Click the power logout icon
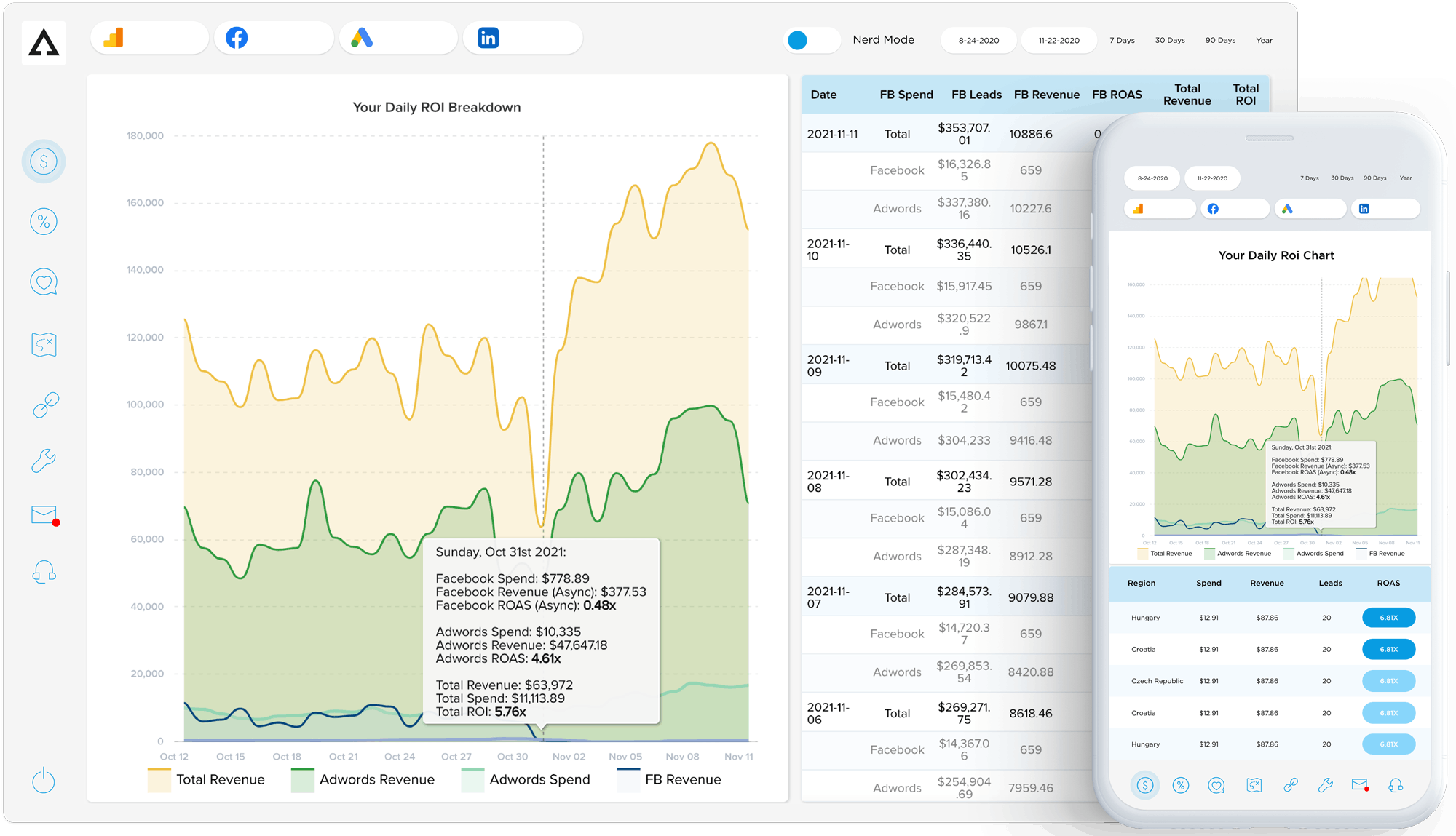The width and height of the screenshot is (1456, 836). 44,781
